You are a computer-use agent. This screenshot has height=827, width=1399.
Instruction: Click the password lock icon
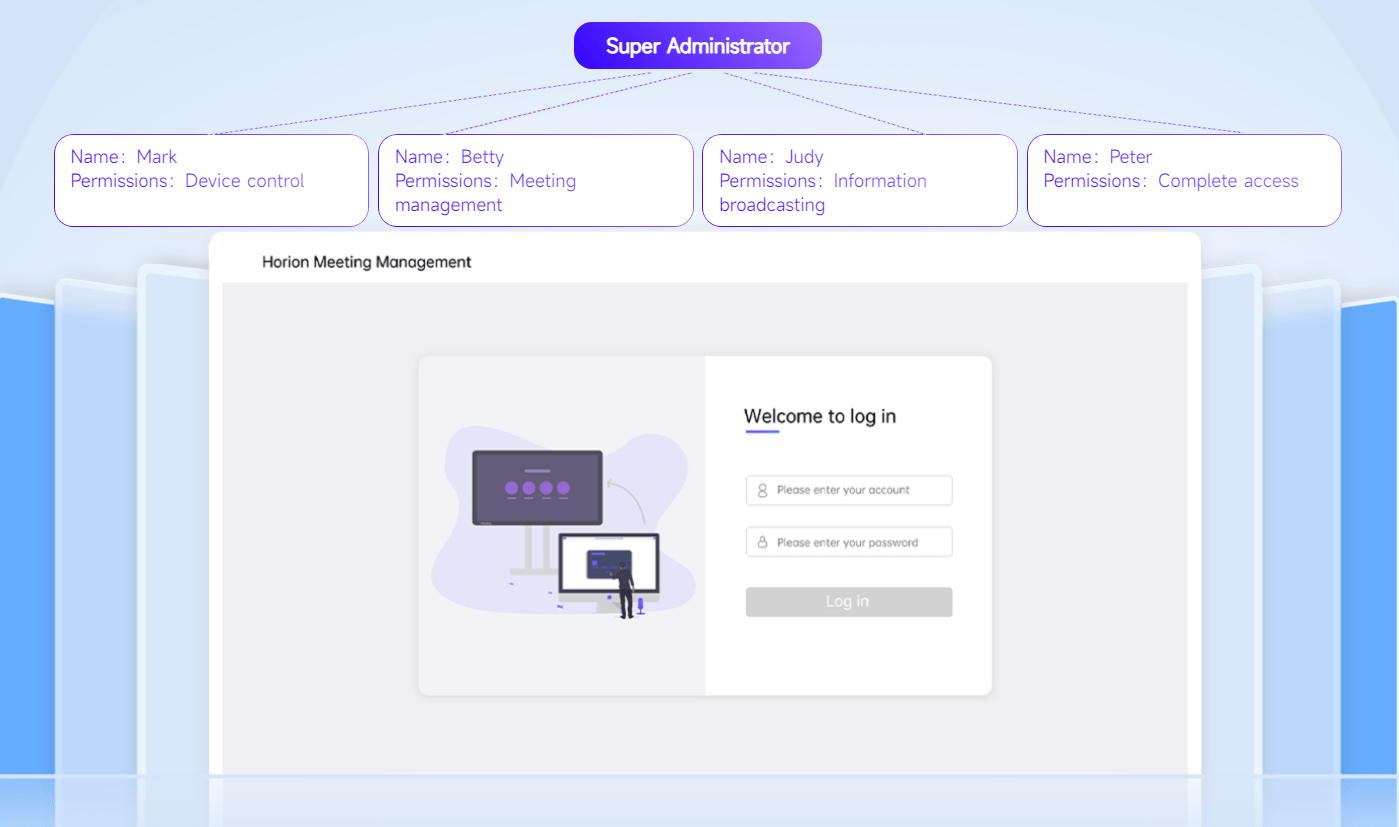[x=761, y=541]
